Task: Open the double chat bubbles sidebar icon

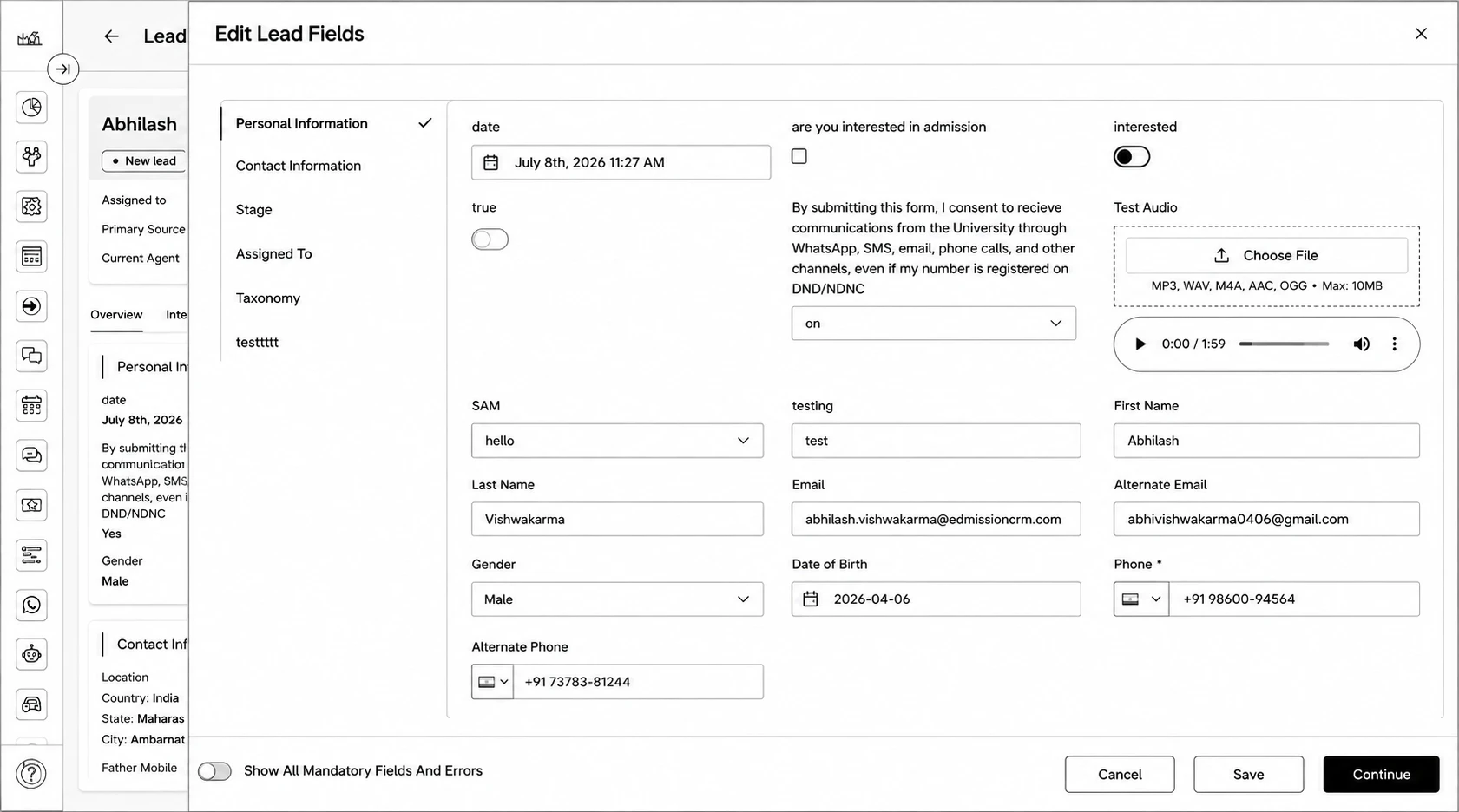Action: point(31,356)
